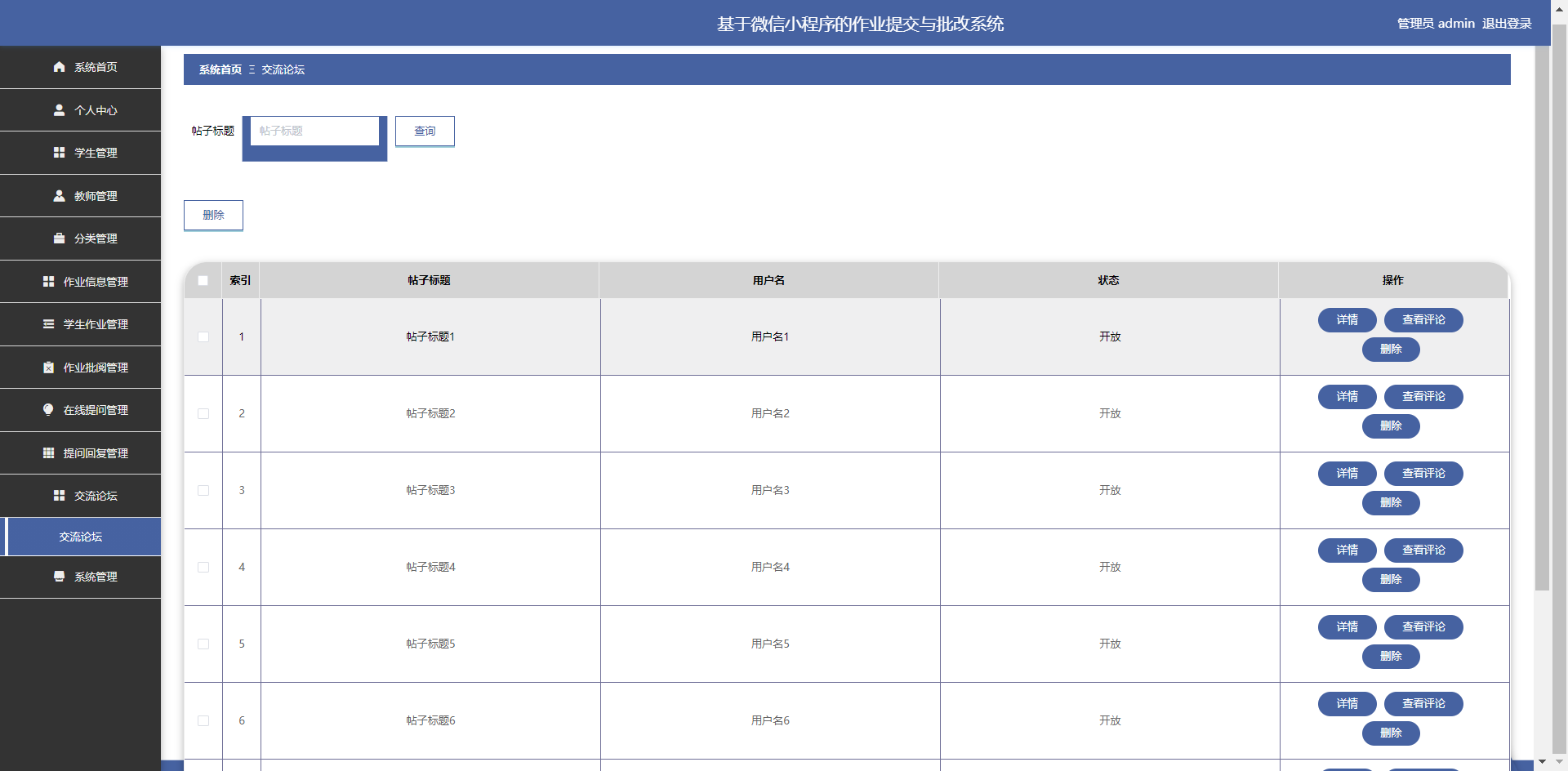Open 详情 for 帖子标题3
This screenshot has width=1568, height=771.
(1347, 474)
